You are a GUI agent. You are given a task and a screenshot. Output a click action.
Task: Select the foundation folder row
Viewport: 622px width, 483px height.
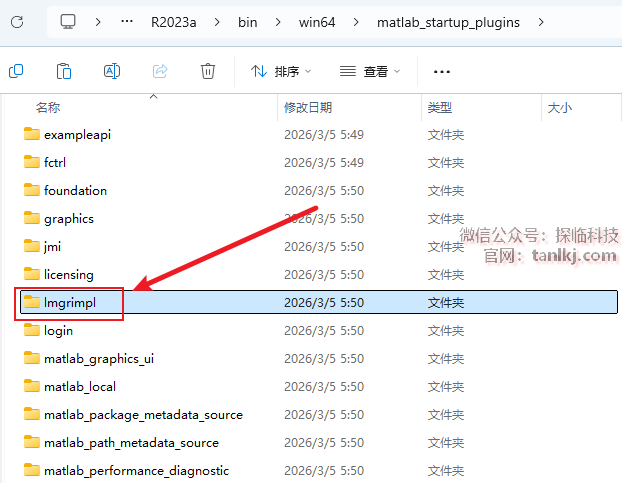tap(75, 190)
